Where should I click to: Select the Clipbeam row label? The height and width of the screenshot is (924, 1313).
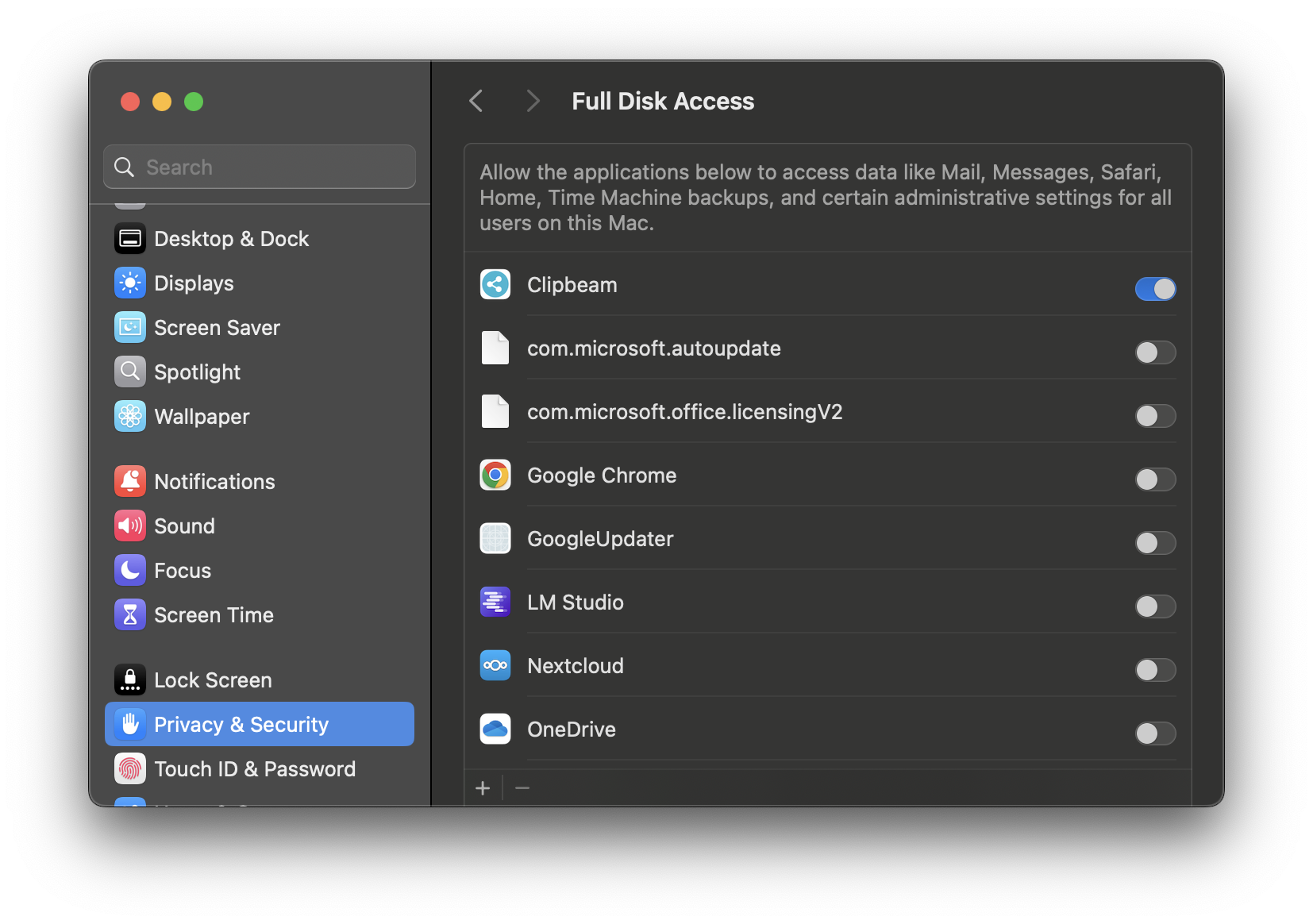pyautogui.click(x=572, y=285)
